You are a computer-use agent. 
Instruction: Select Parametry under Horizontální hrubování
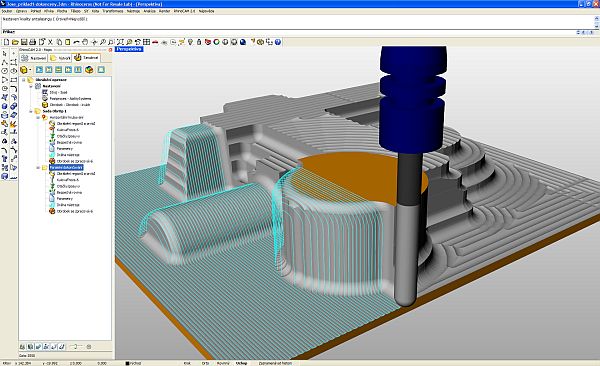click(65, 149)
